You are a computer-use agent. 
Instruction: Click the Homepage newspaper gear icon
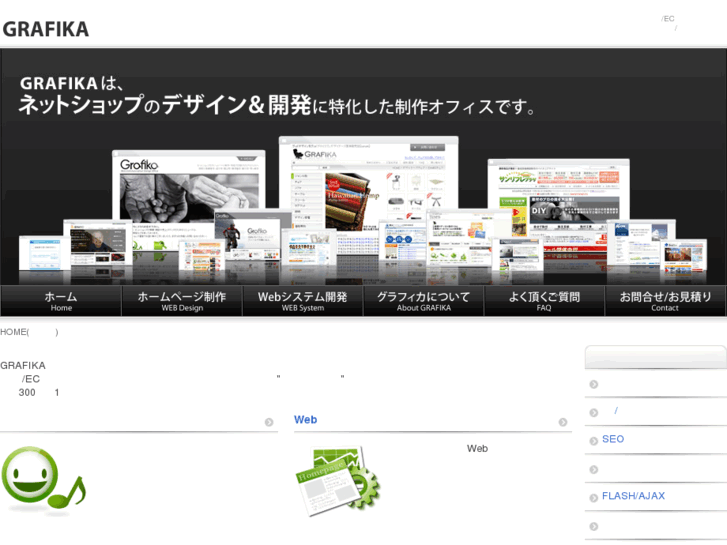pos(337,481)
